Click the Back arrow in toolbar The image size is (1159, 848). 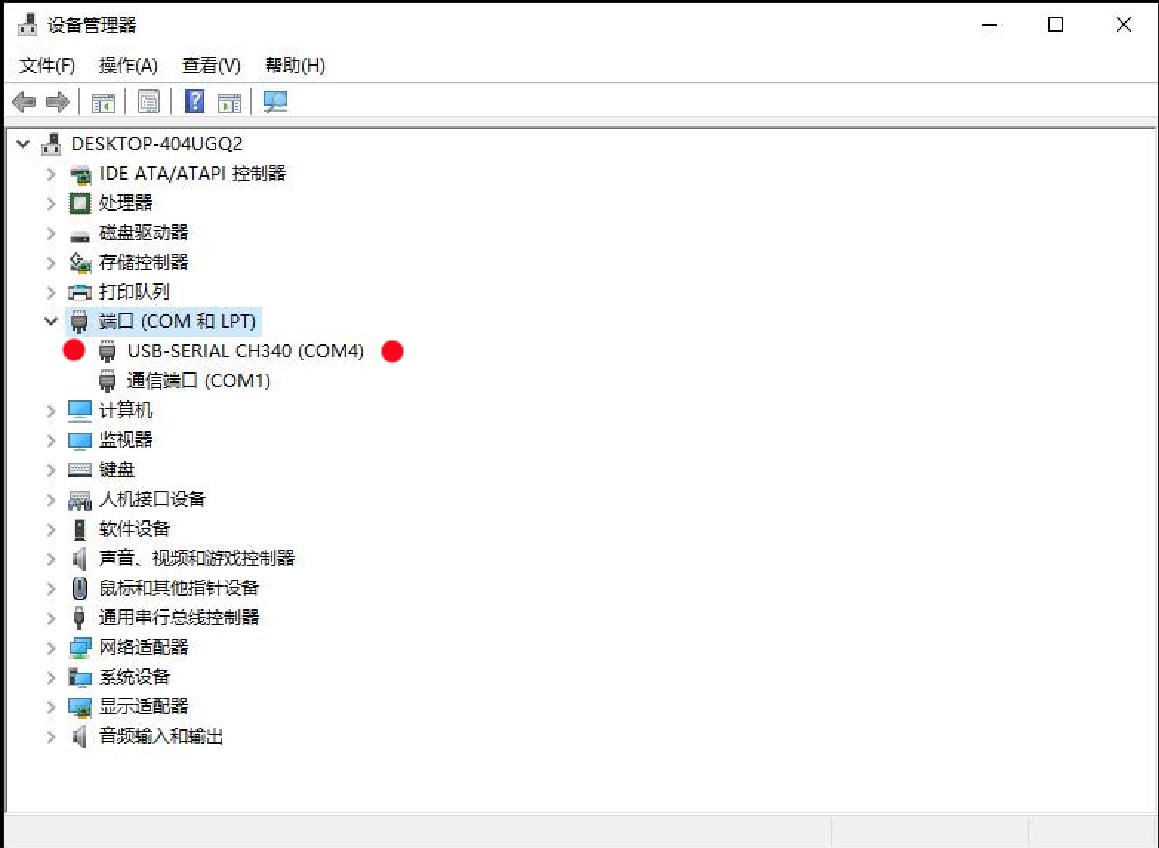click(x=24, y=102)
